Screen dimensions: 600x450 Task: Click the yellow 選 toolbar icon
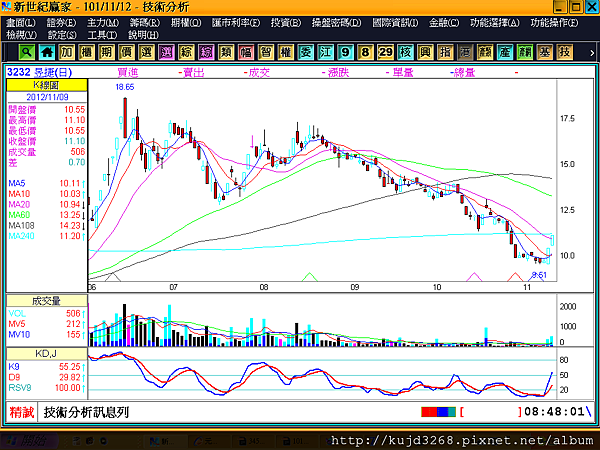146,52
